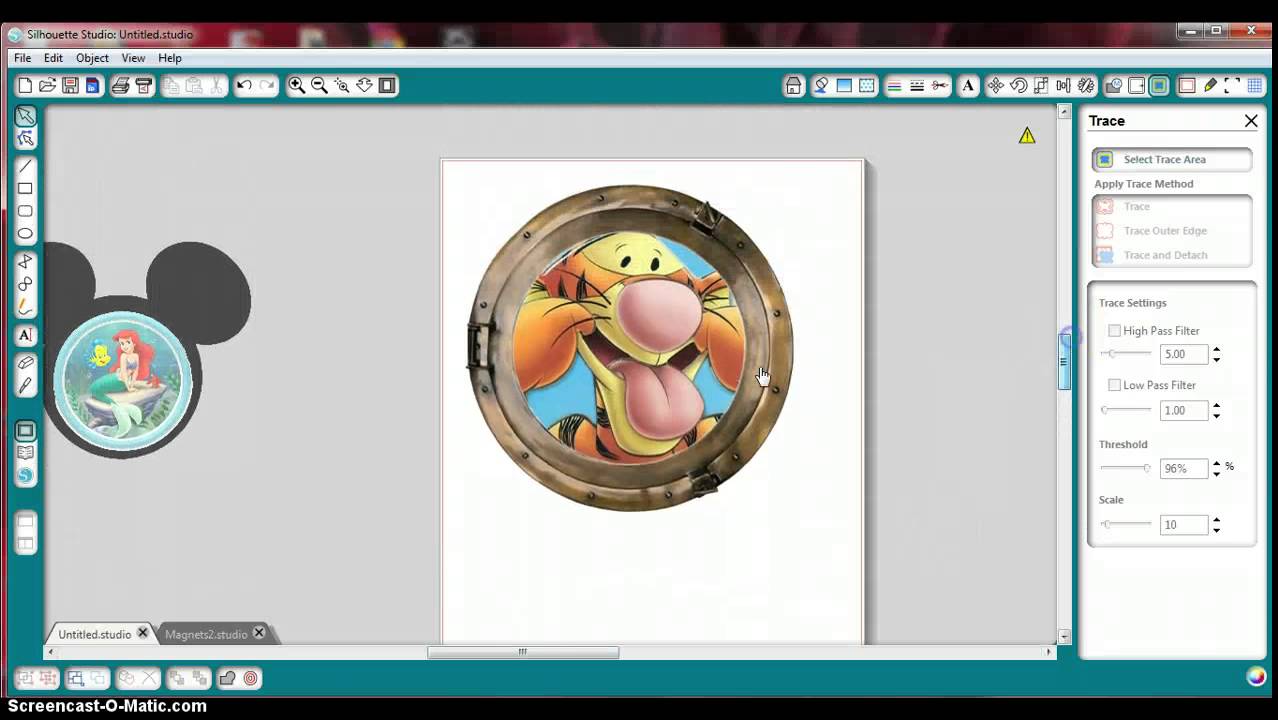The image size is (1278, 720).
Task: Click the High Pass Filter slider
Action: tap(1126, 354)
